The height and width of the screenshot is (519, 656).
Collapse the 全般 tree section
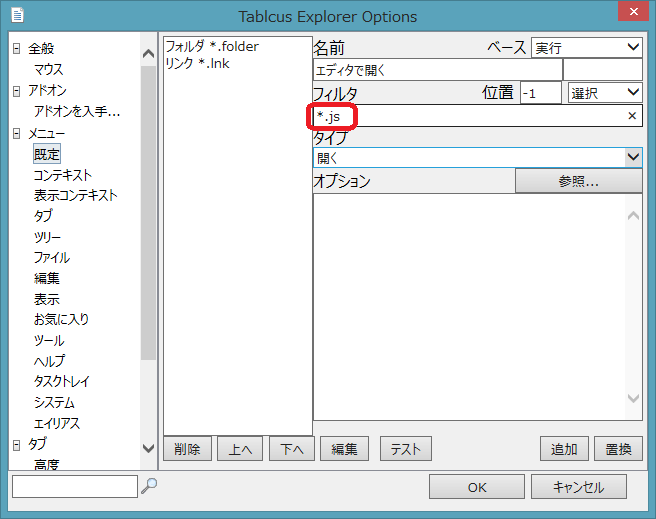[17, 49]
